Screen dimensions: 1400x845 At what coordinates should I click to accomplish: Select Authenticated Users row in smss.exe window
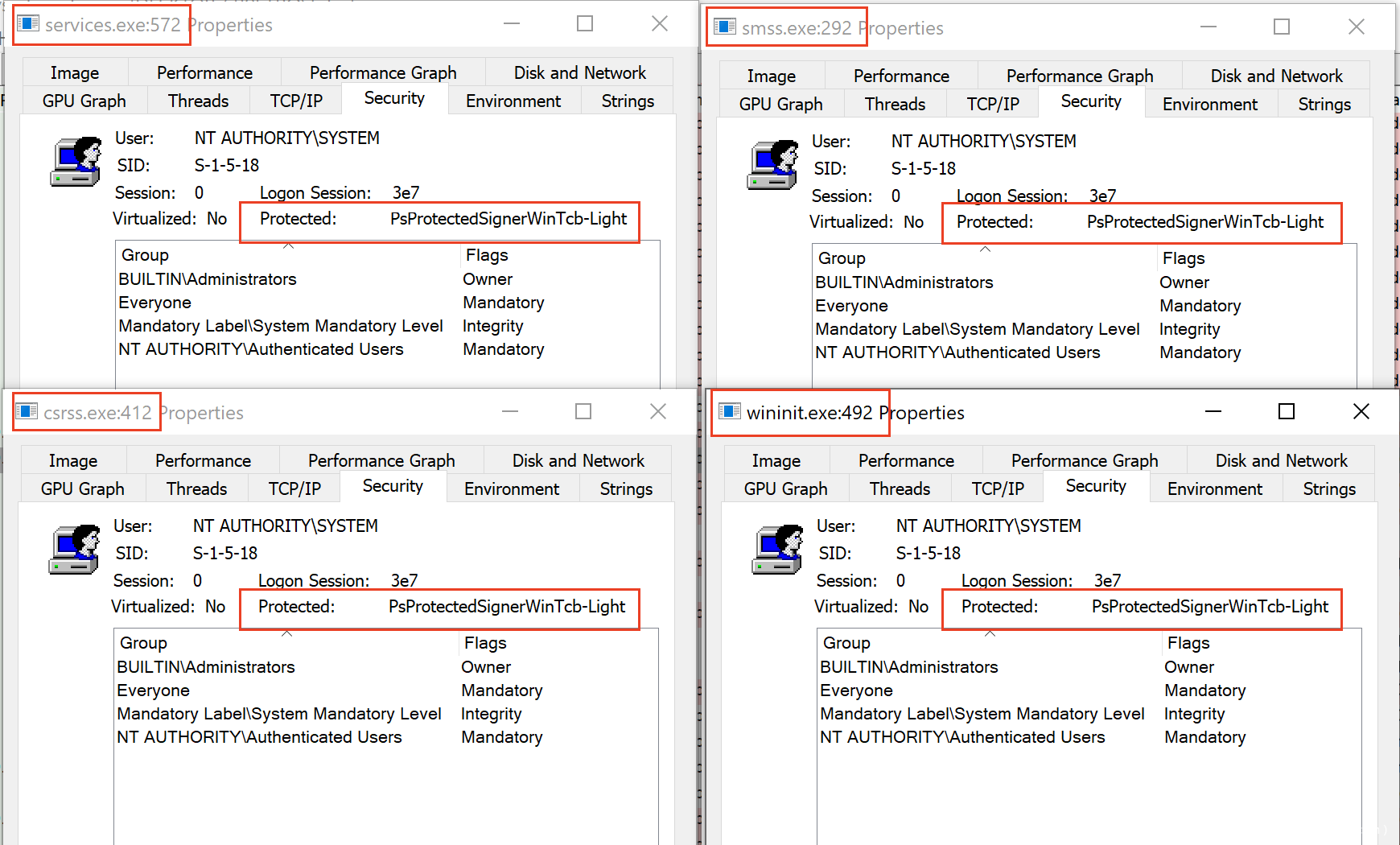click(x=1085, y=352)
